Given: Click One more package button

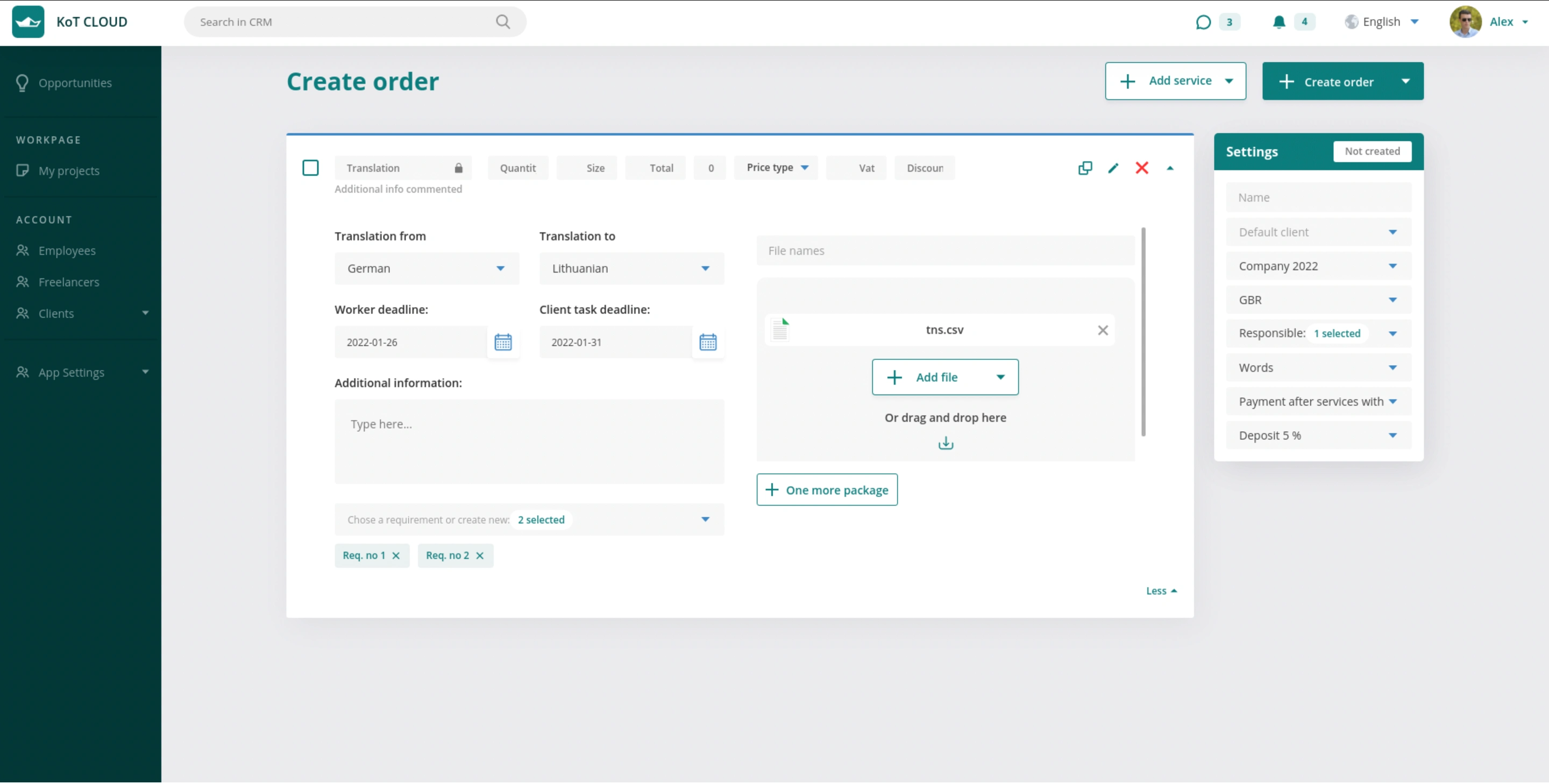Looking at the screenshot, I should (826, 490).
